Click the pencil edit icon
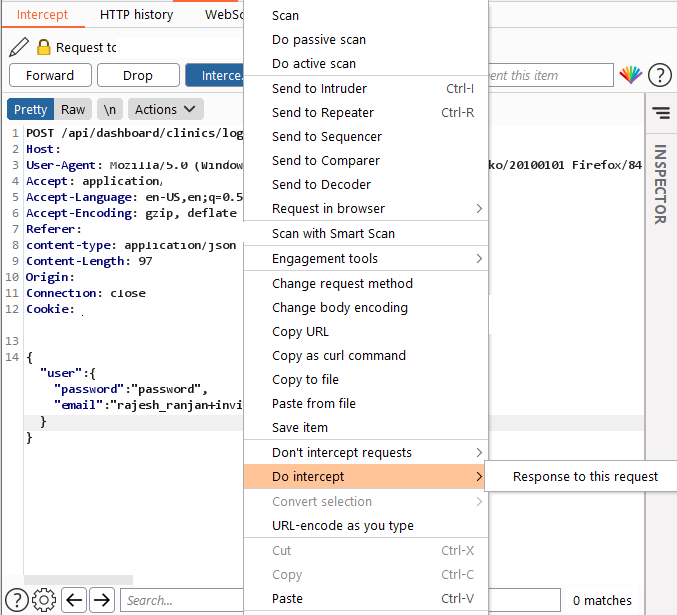677x615 pixels. [19, 47]
